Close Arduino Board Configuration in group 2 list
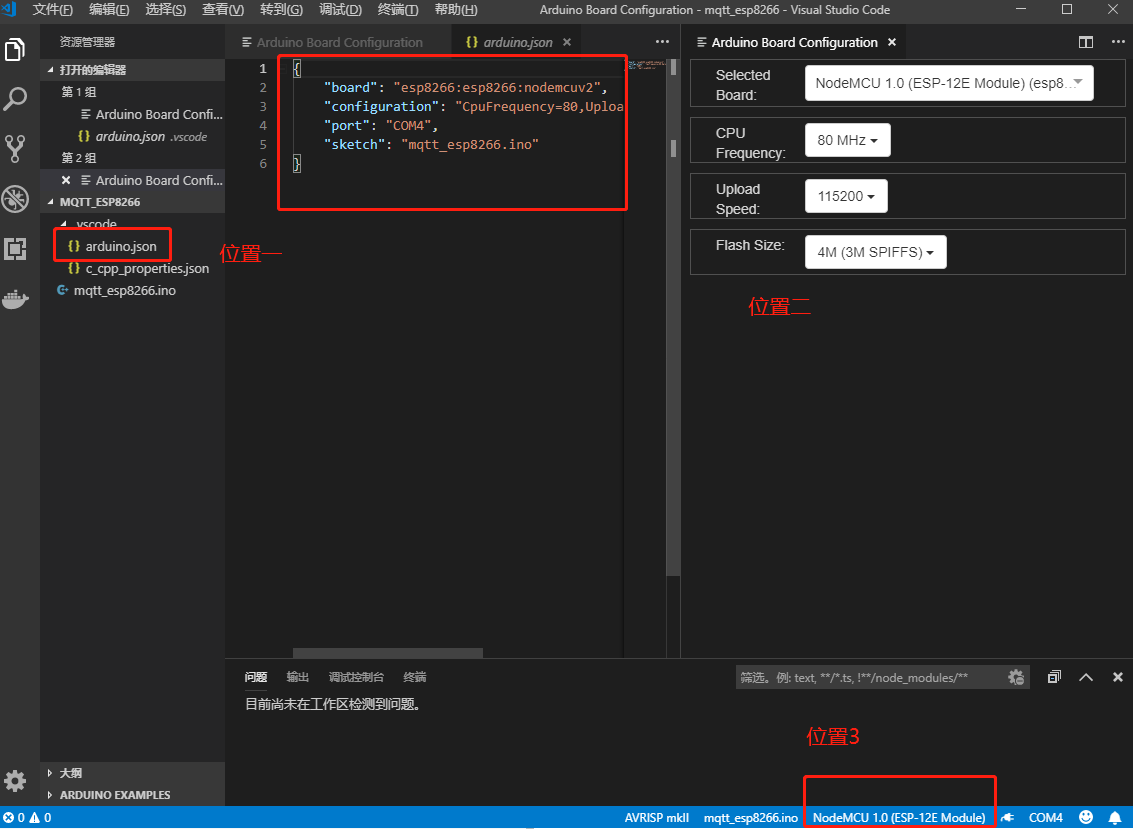Viewport: 1133px width, 829px height. (66, 180)
